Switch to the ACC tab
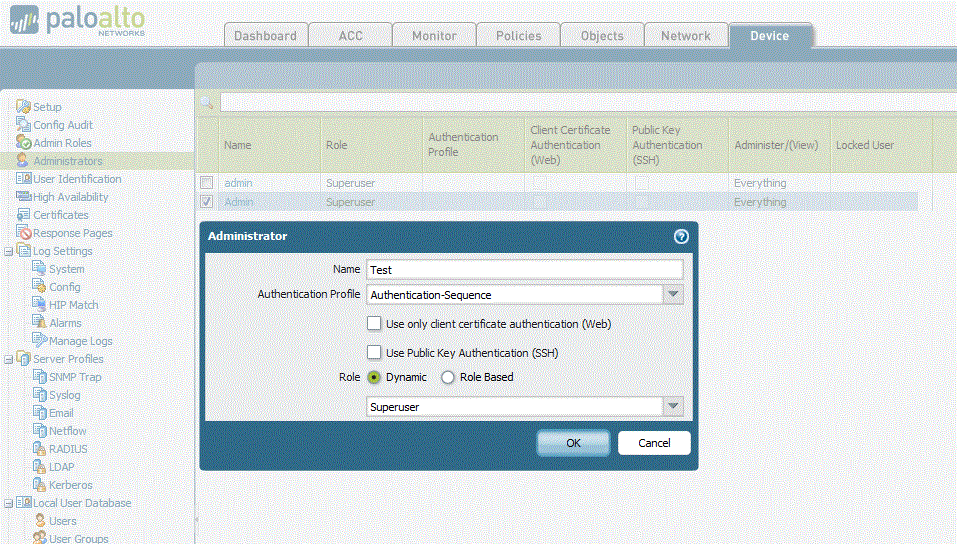This screenshot has height=544, width=957. 350,35
